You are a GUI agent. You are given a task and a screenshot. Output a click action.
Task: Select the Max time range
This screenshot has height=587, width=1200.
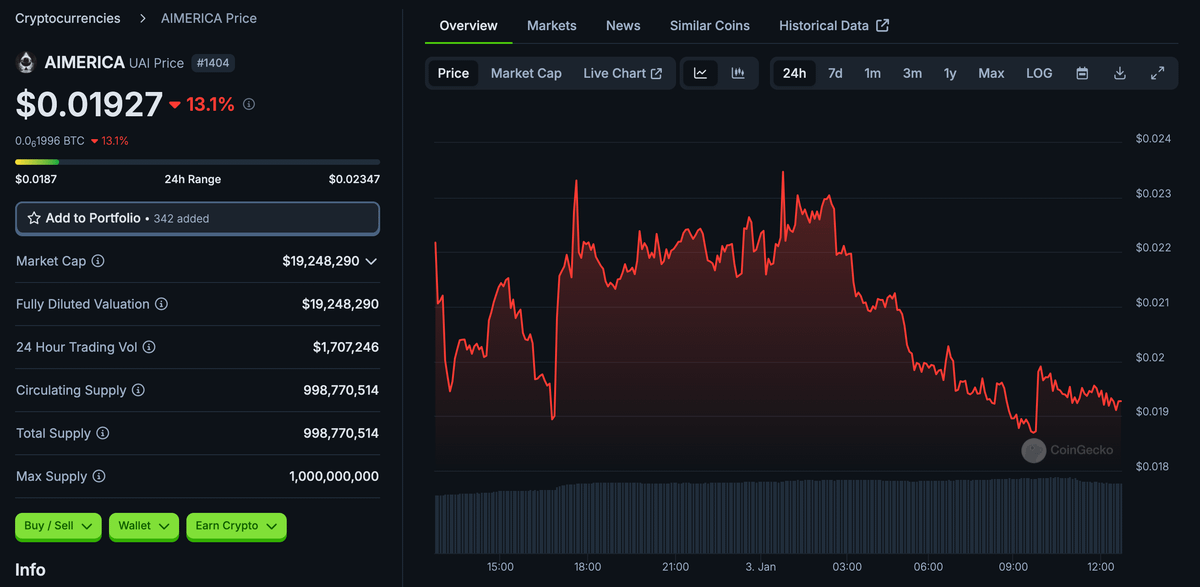[x=991, y=73]
